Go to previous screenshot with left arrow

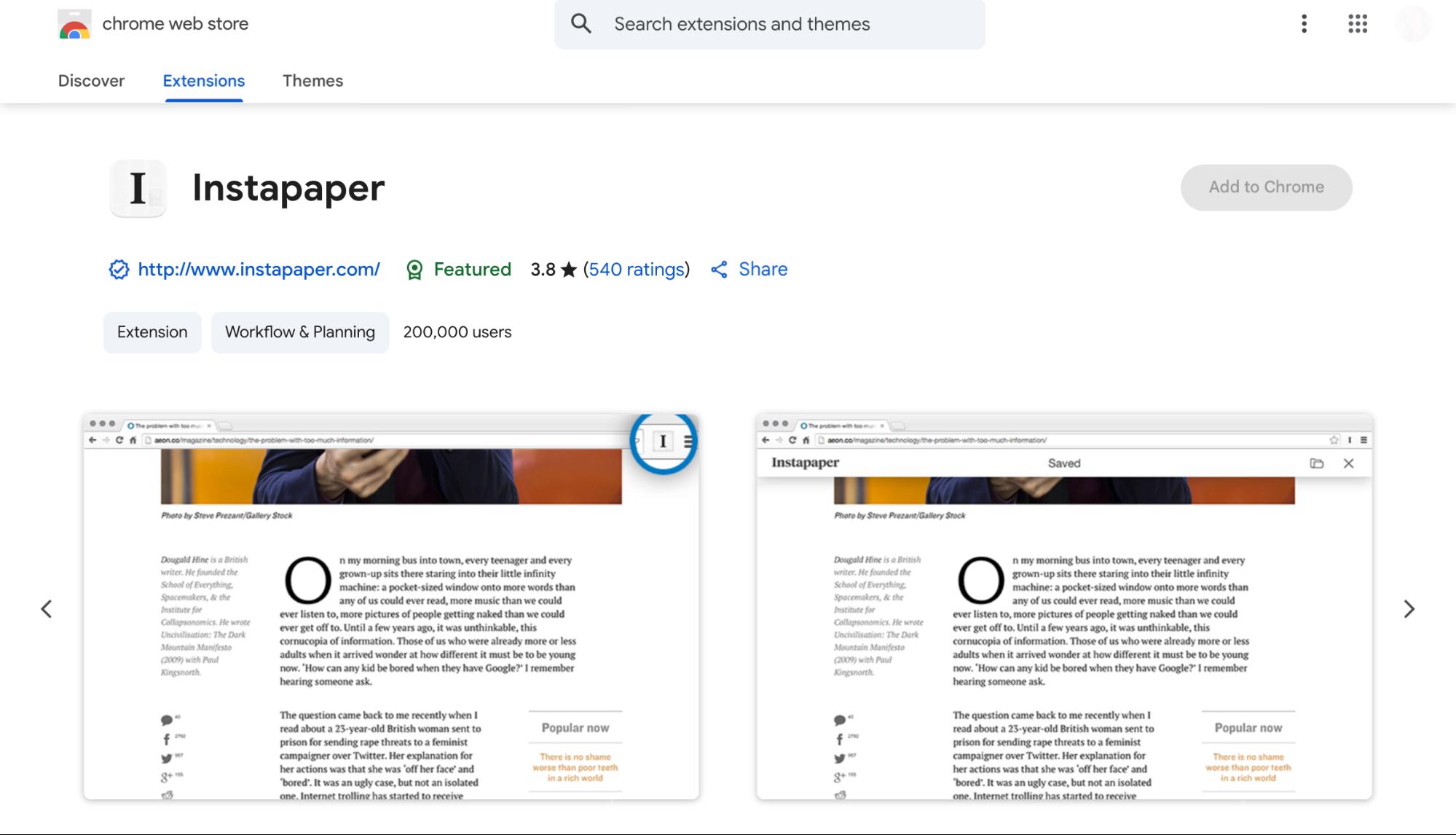(x=46, y=608)
